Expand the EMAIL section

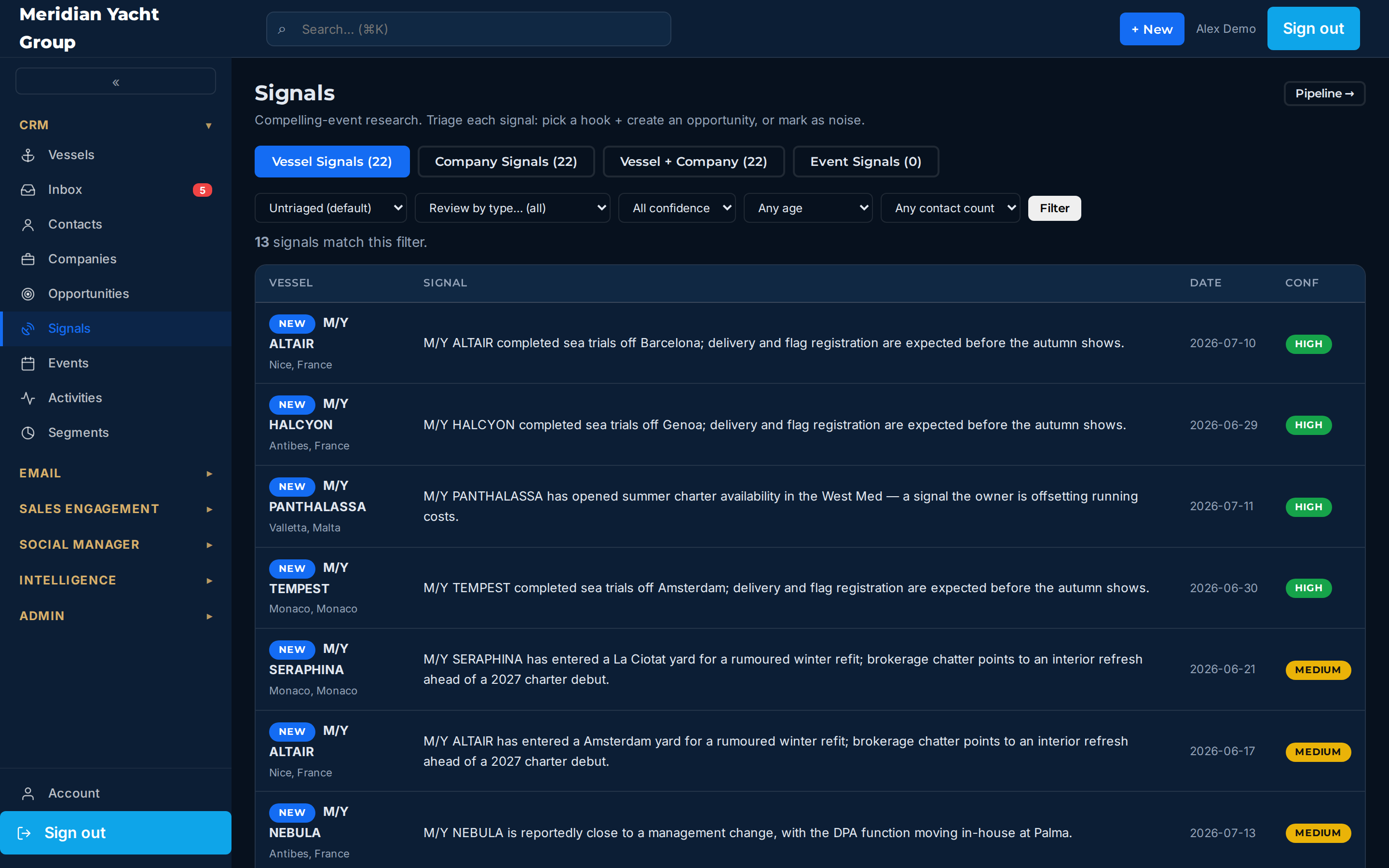coord(115,473)
